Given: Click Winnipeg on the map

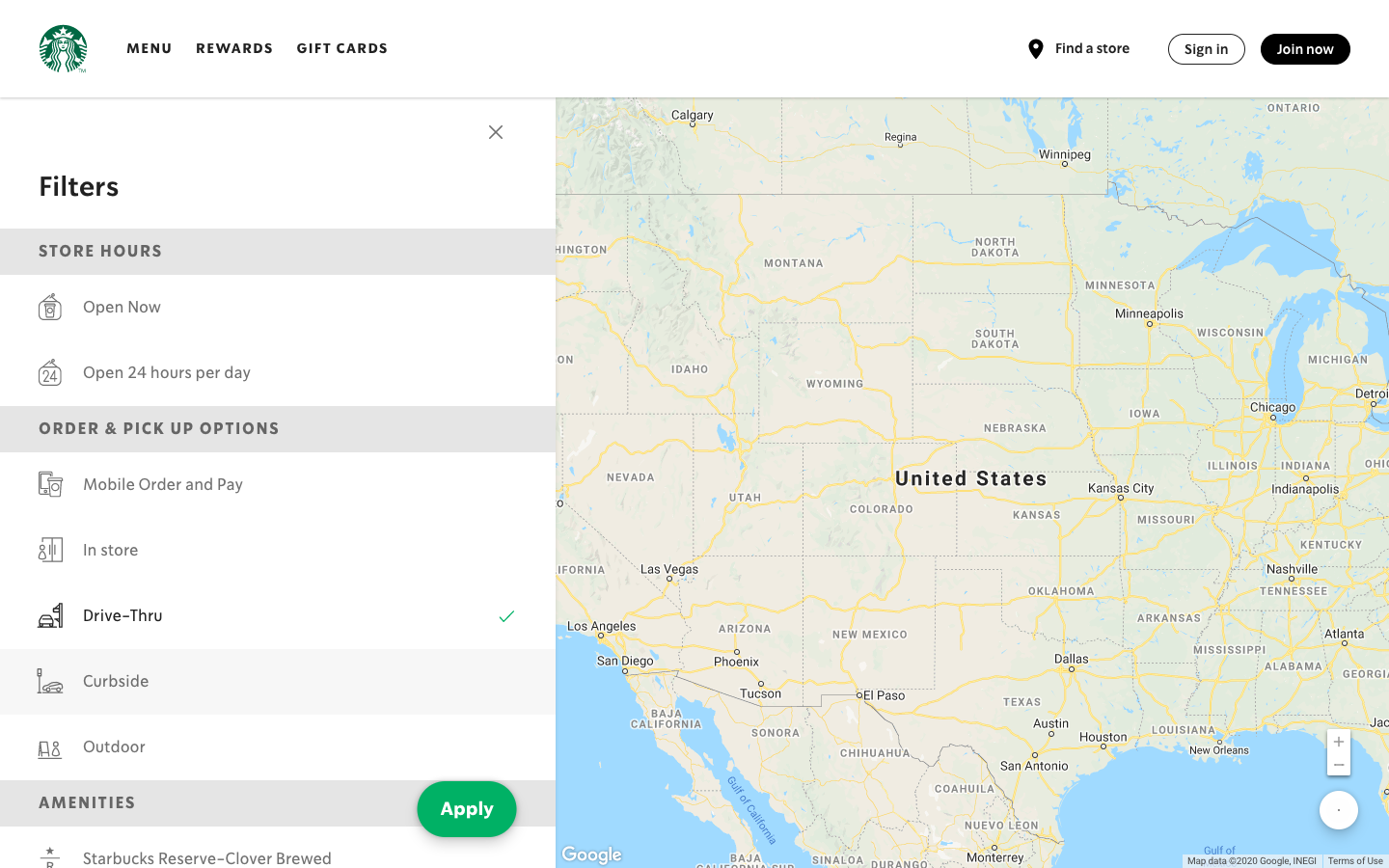Looking at the screenshot, I should 1065,154.
